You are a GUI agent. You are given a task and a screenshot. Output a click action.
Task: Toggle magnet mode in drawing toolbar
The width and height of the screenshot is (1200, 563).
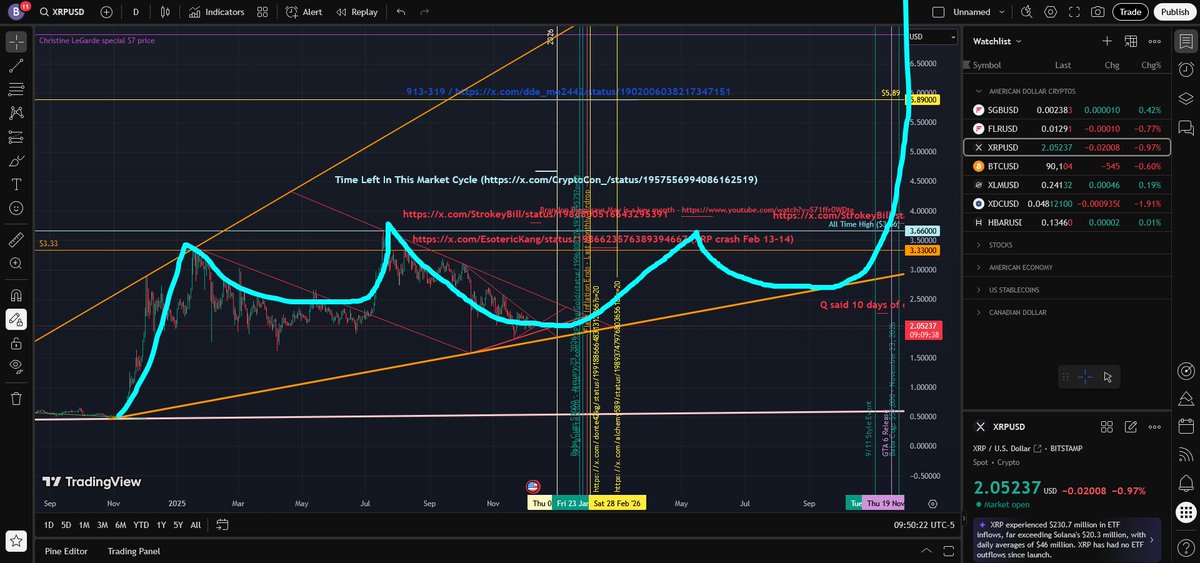(16, 295)
